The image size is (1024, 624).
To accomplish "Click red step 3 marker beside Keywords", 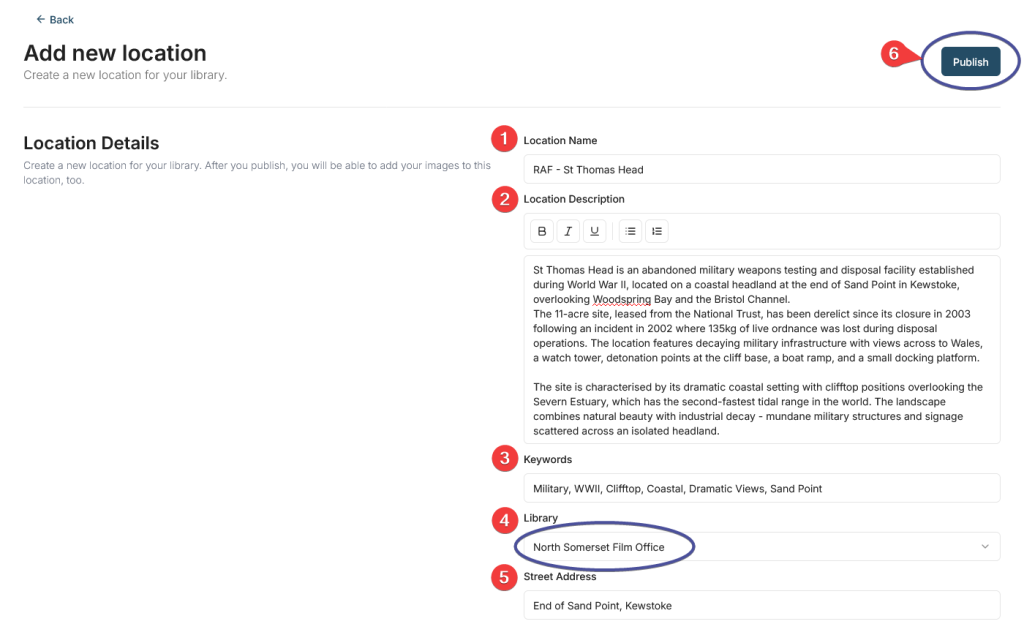I will pos(505,459).
